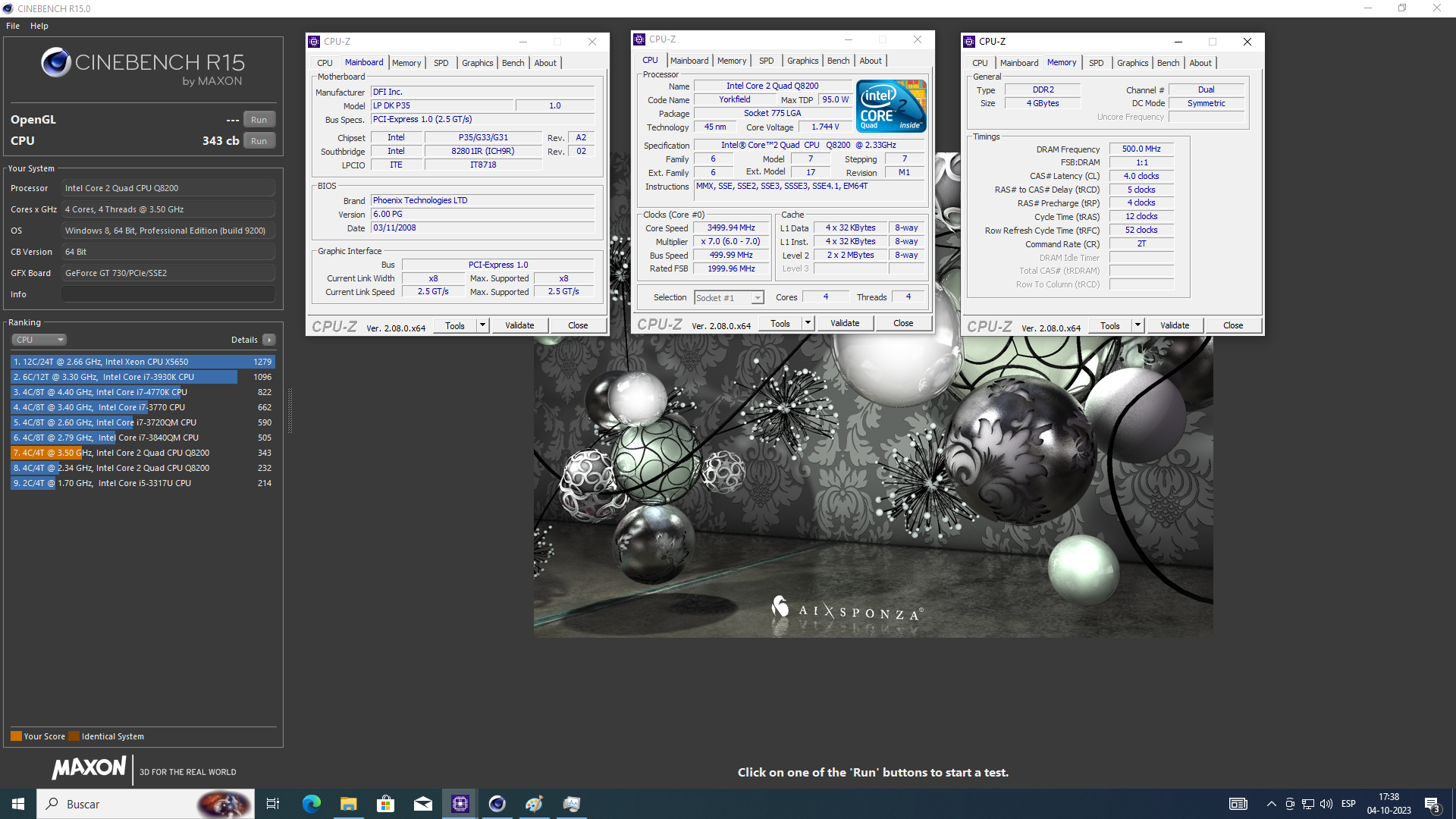
Task: Select the Core i7-3930K ranking row
Action: pyautogui.click(x=143, y=377)
